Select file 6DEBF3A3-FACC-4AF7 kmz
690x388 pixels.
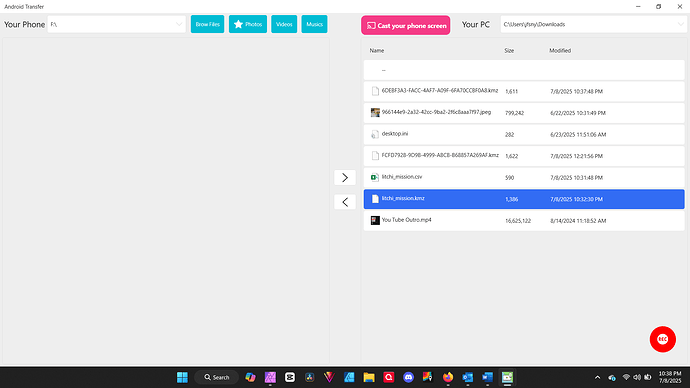(x=524, y=91)
